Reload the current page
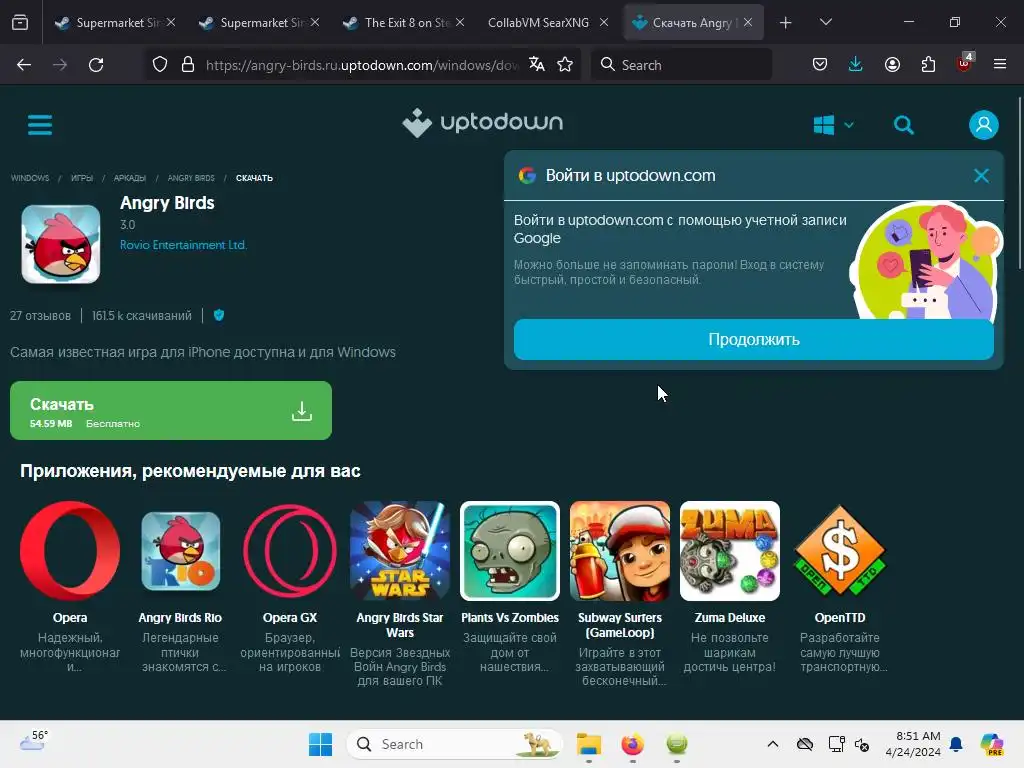Viewport: 1024px width, 768px height. tap(96, 65)
